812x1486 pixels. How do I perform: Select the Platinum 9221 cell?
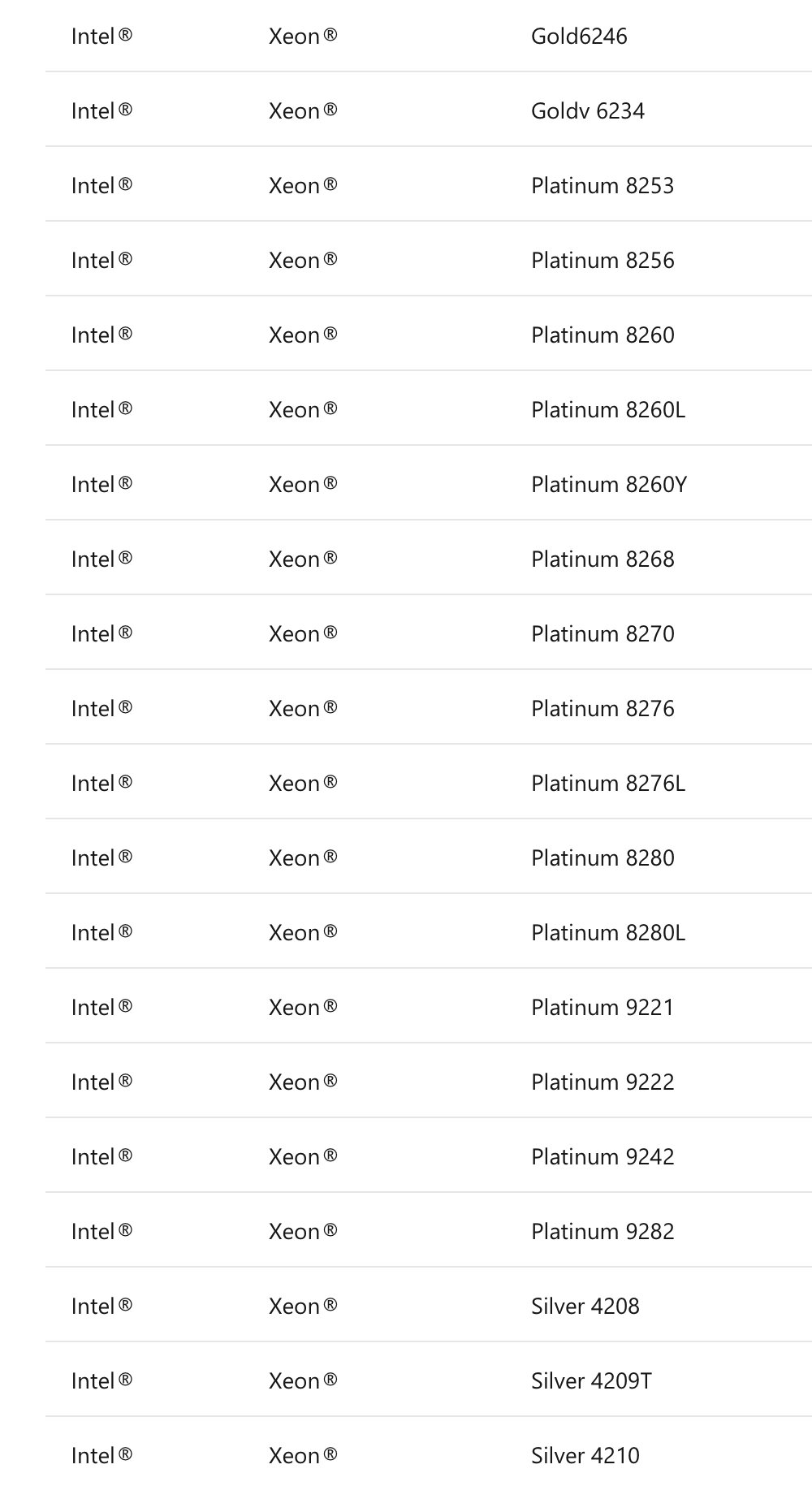[x=603, y=1008]
